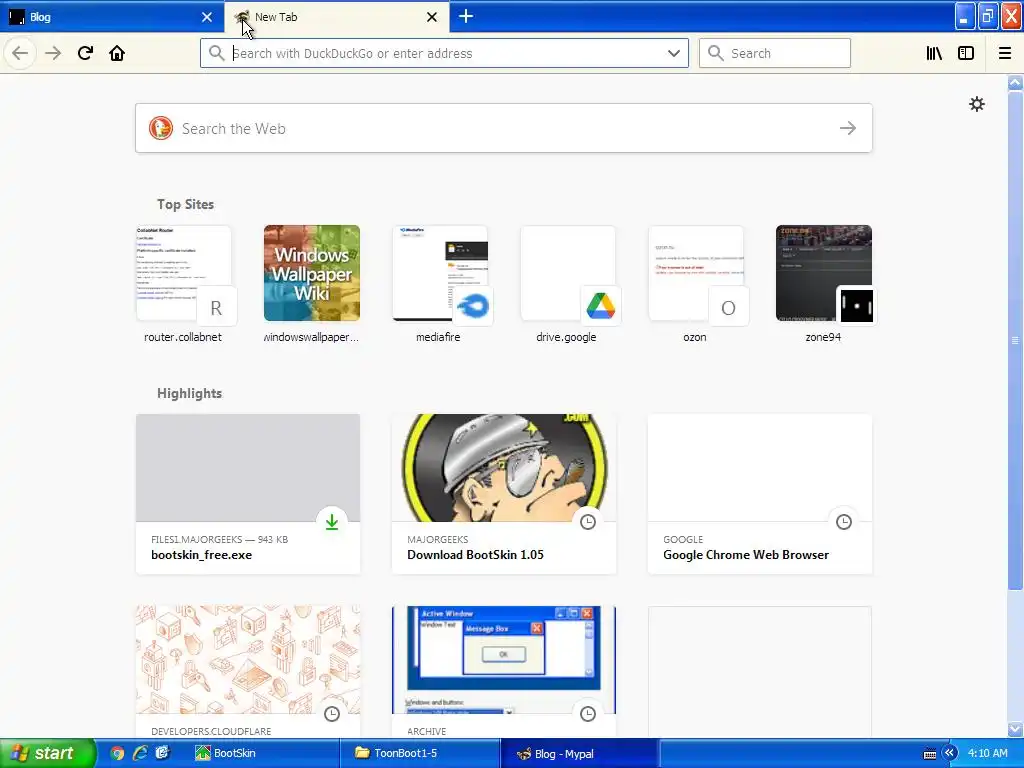Open the home page button
Viewport: 1024px width, 768px height.
click(117, 53)
